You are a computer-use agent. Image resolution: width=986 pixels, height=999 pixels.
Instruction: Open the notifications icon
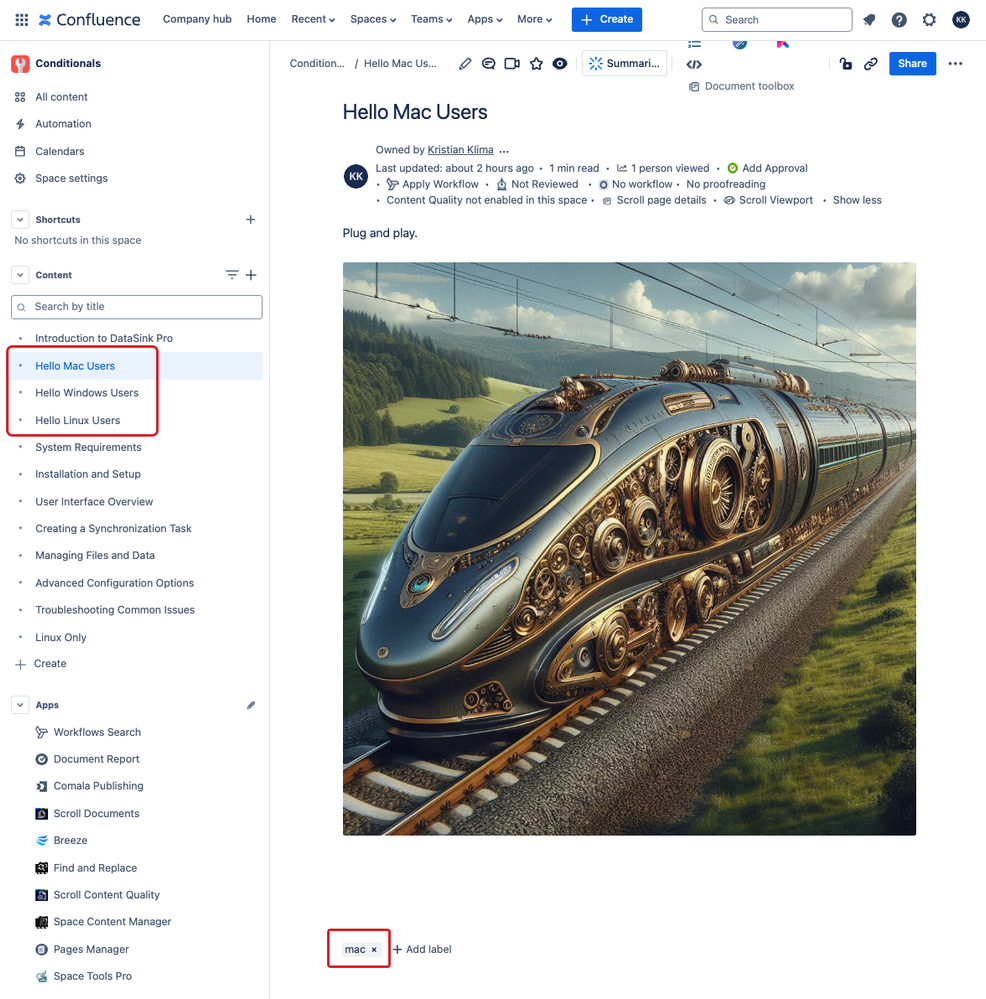pyautogui.click(x=869, y=20)
